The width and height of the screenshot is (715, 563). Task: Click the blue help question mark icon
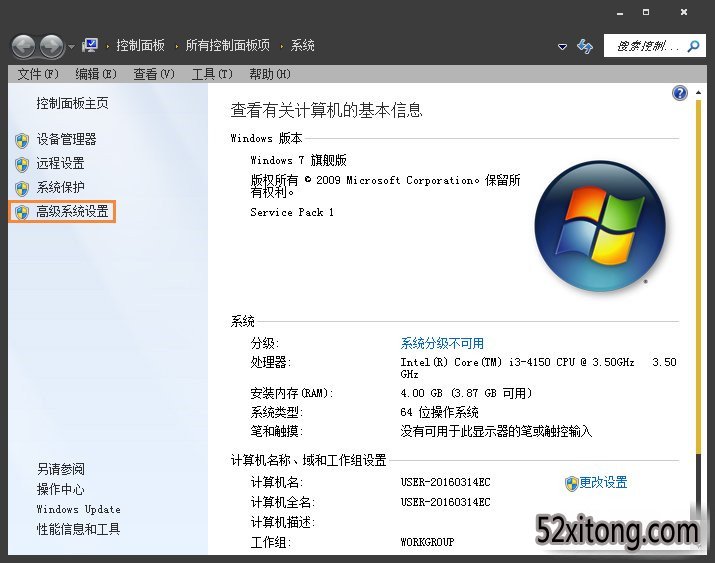(x=679, y=93)
